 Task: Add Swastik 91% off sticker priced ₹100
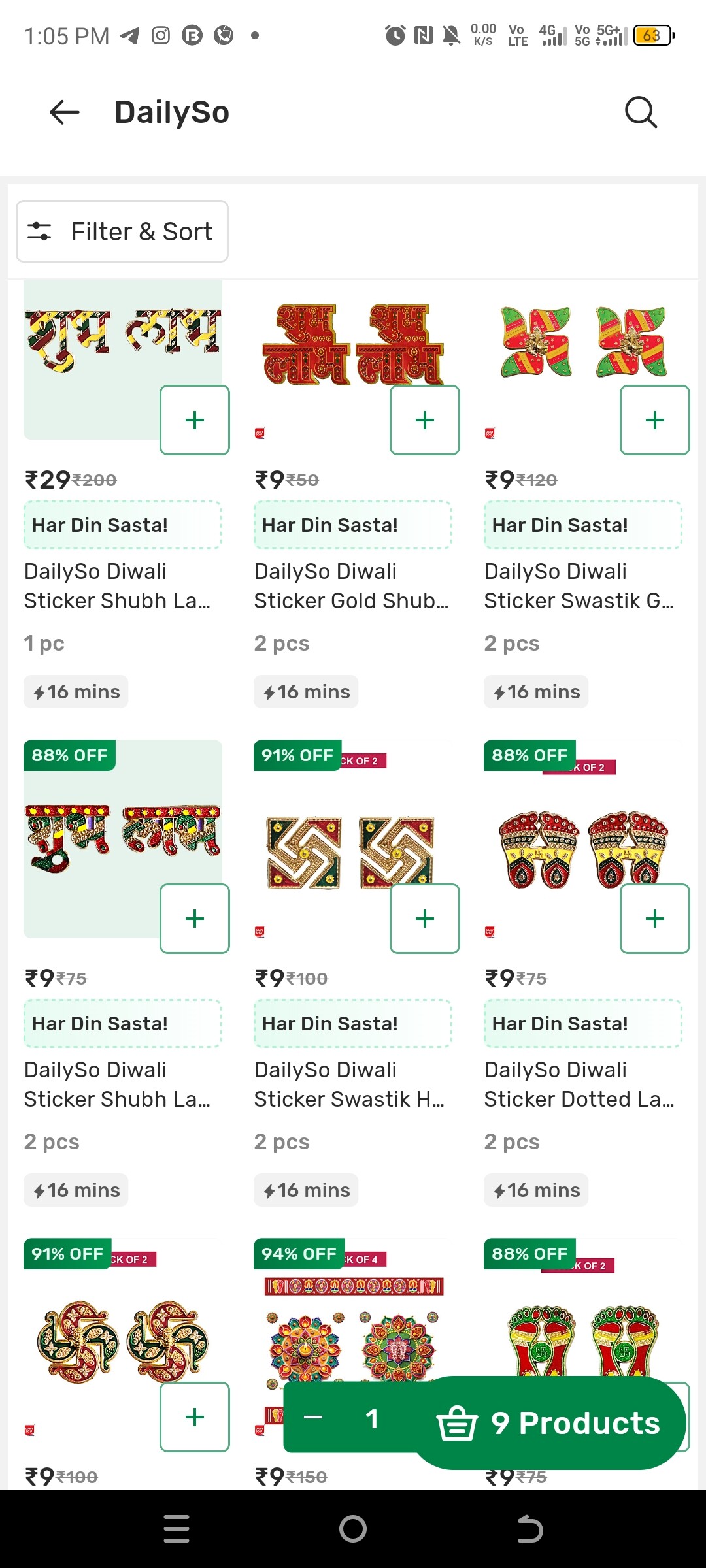coord(425,919)
